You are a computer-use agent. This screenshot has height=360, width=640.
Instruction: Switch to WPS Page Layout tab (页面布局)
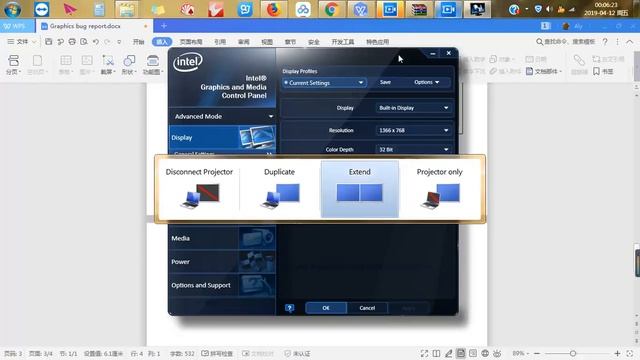[191, 42]
